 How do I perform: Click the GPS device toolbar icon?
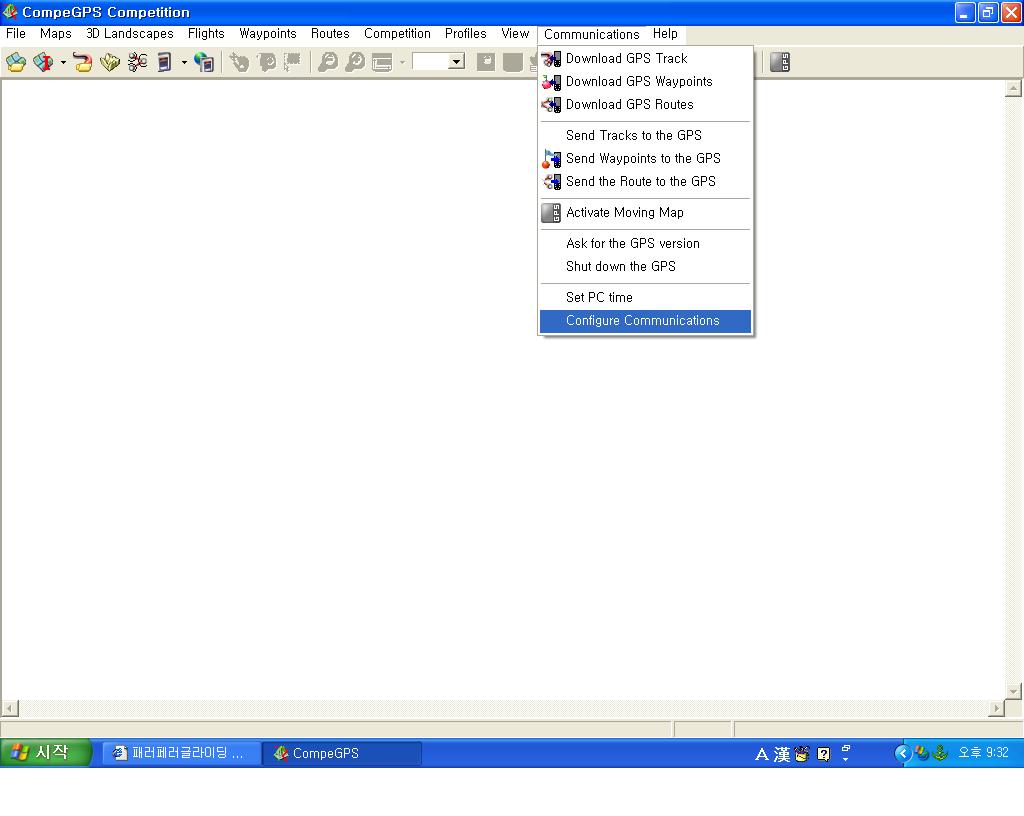(x=165, y=63)
